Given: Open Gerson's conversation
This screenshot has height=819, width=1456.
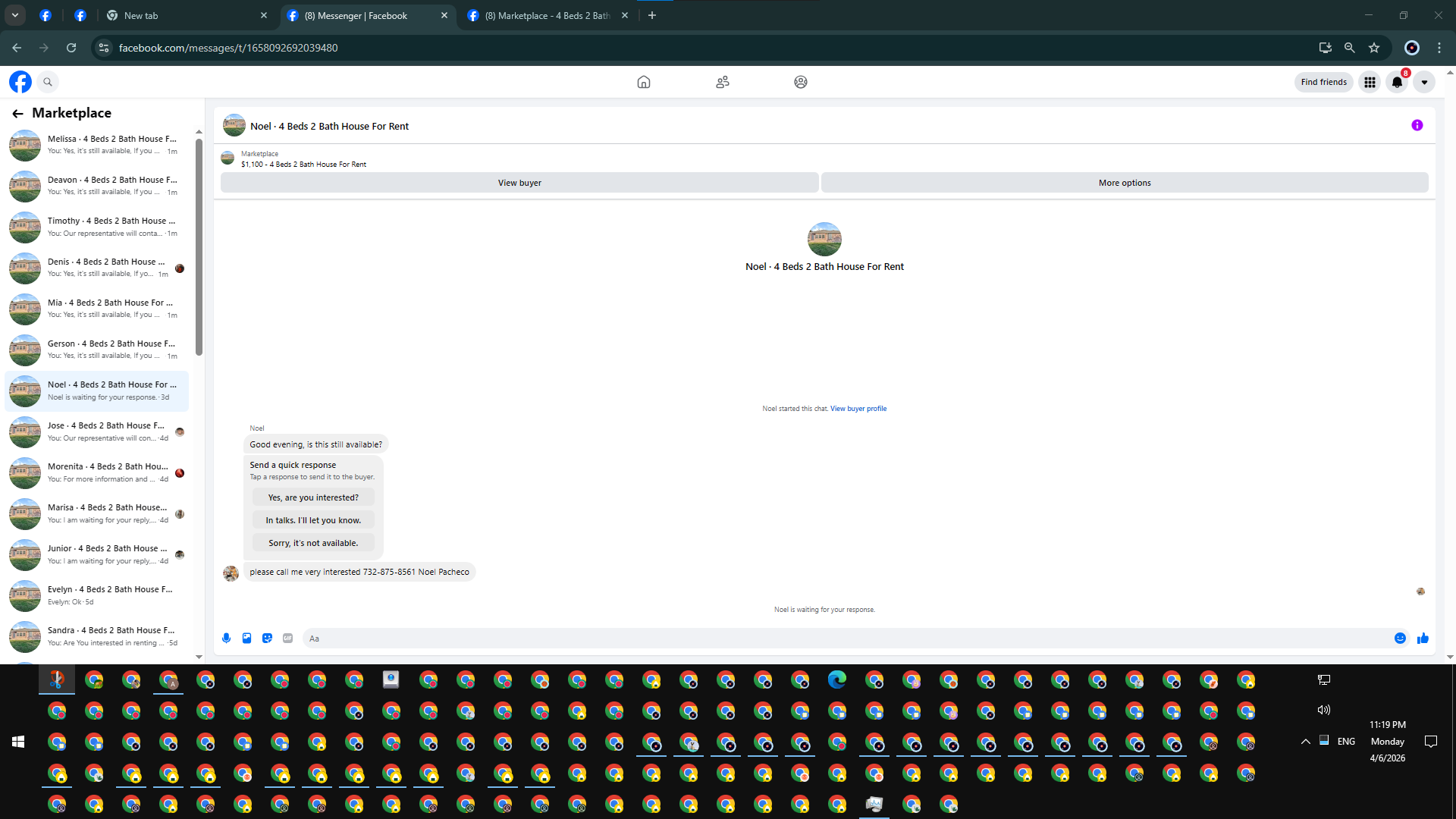Looking at the screenshot, I should tap(97, 350).
